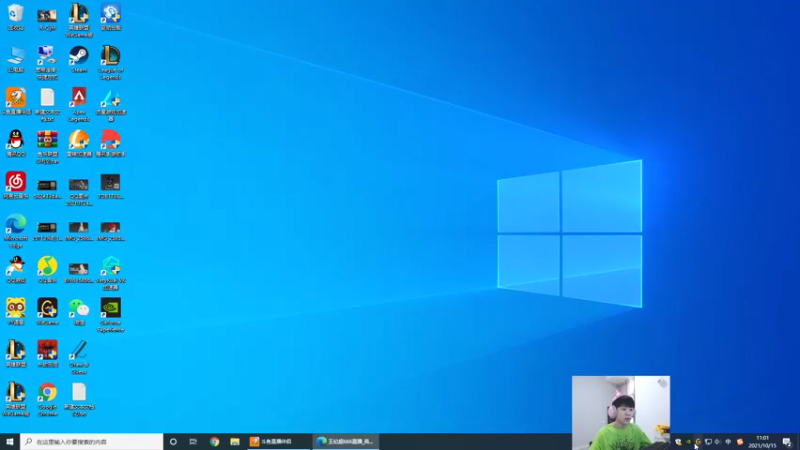
Task: Launch GeForce Experience shortcut
Action: pyautogui.click(x=111, y=315)
